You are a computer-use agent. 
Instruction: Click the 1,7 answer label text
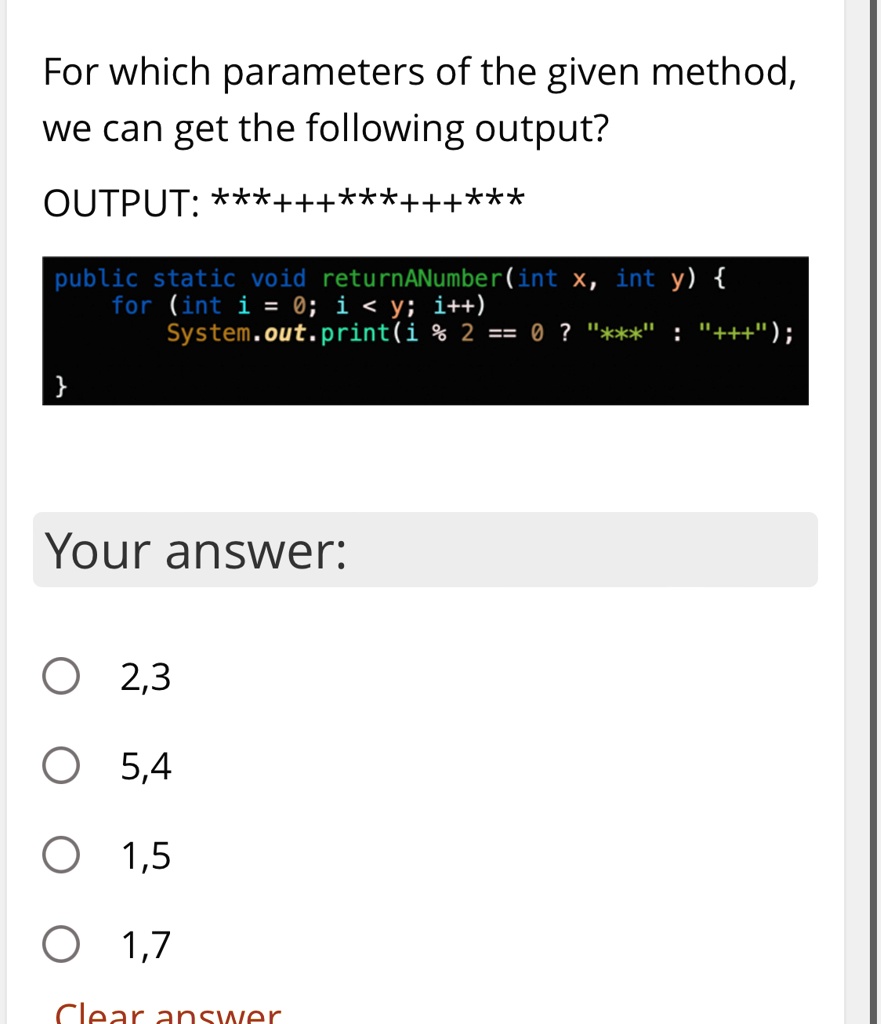pos(144,942)
